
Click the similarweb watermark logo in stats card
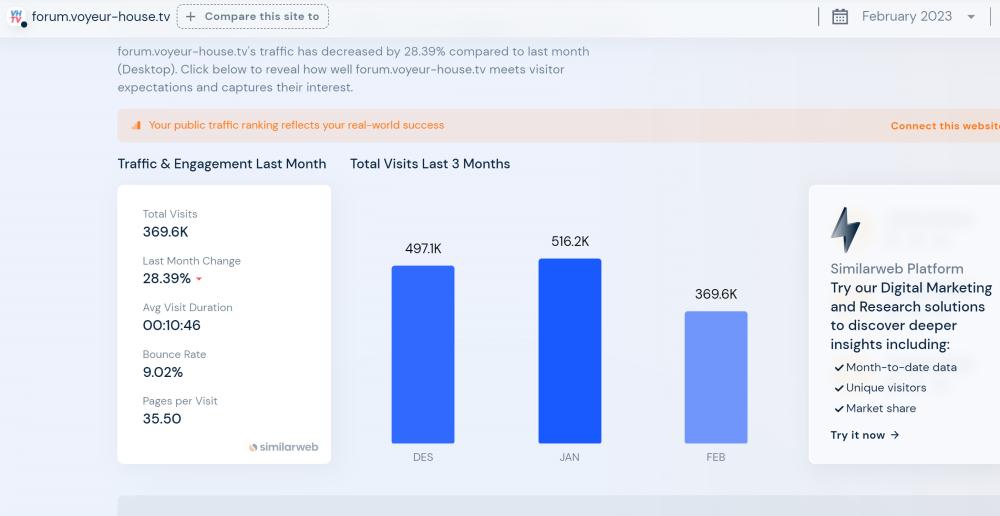coord(283,447)
